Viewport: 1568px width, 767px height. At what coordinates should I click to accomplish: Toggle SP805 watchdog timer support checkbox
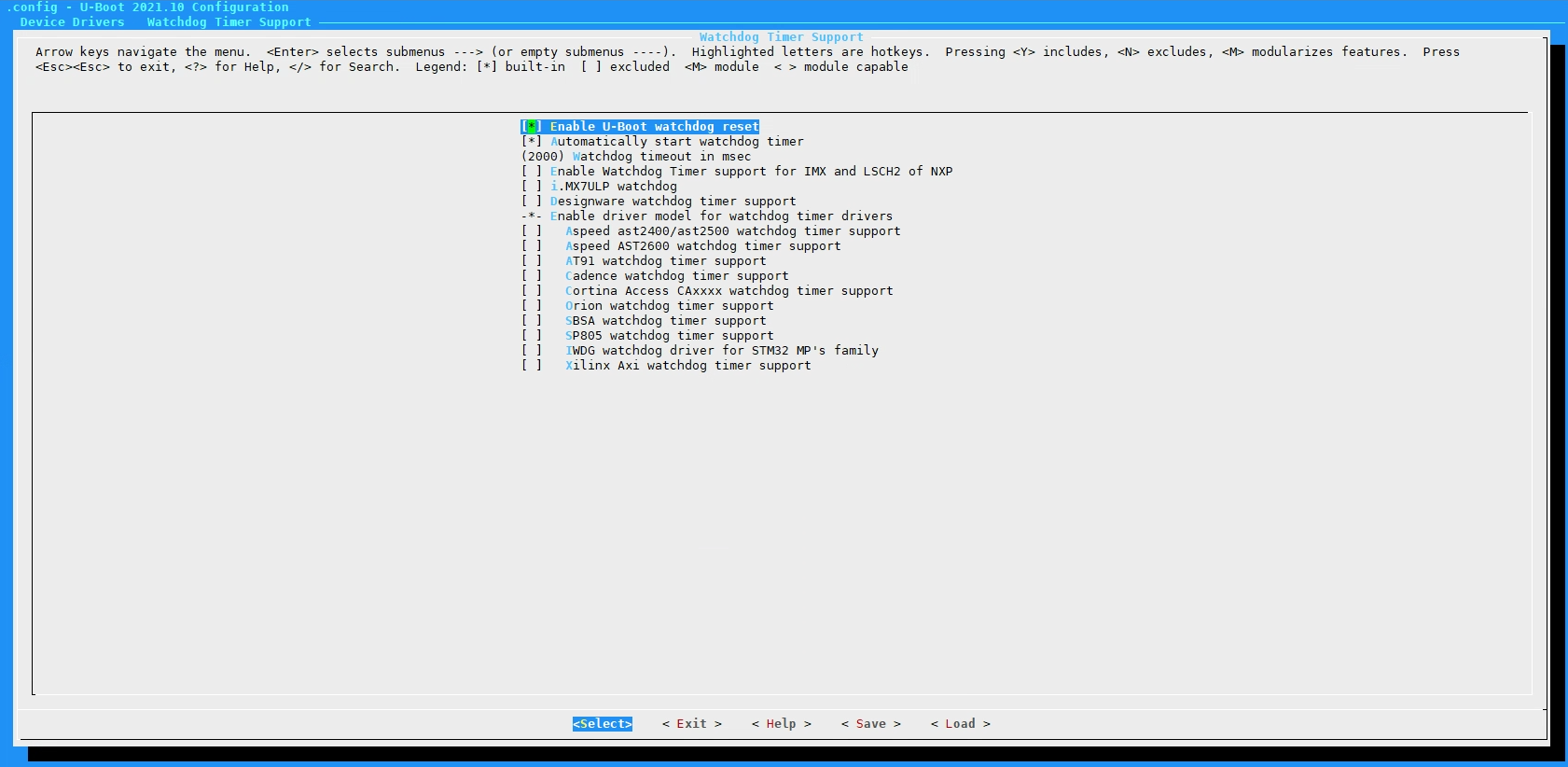tap(532, 336)
